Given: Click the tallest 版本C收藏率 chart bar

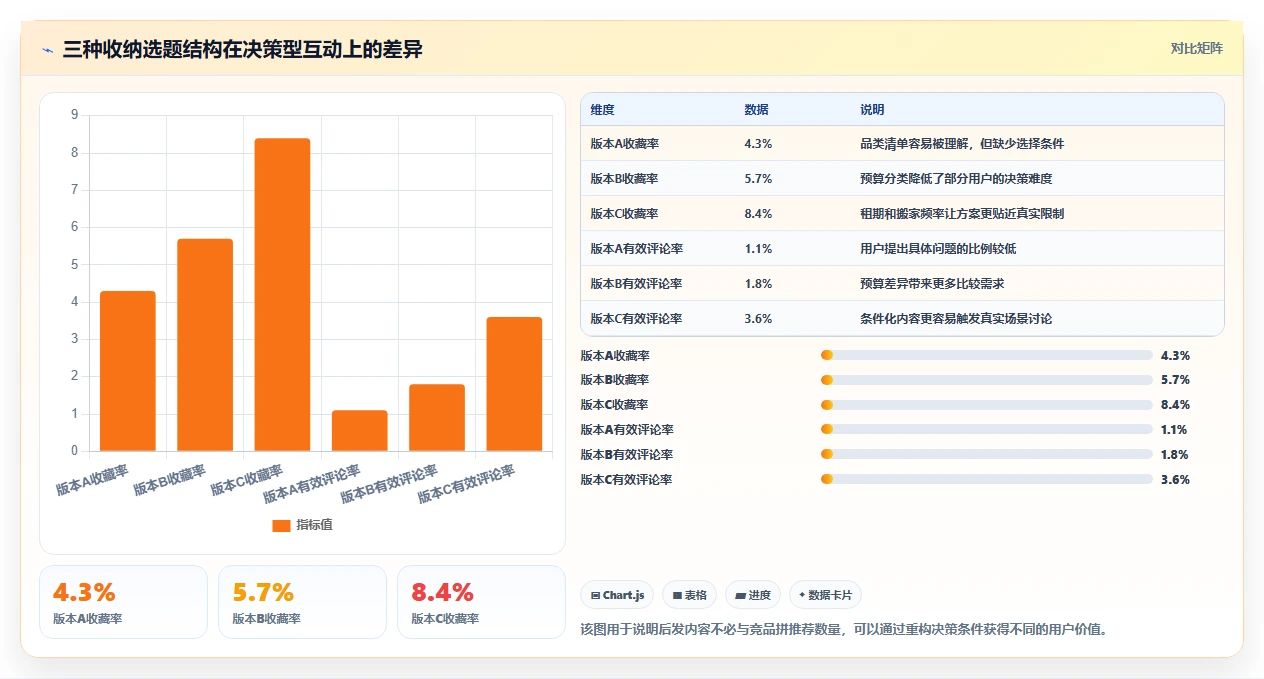Looking at the screenshot, I should (x=282, y=295).
